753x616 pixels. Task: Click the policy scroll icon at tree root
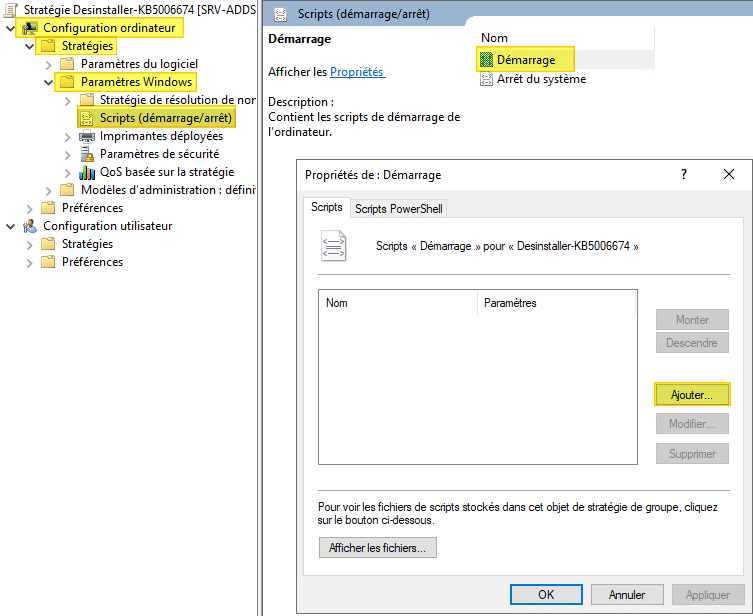click(x=11, y=10)
